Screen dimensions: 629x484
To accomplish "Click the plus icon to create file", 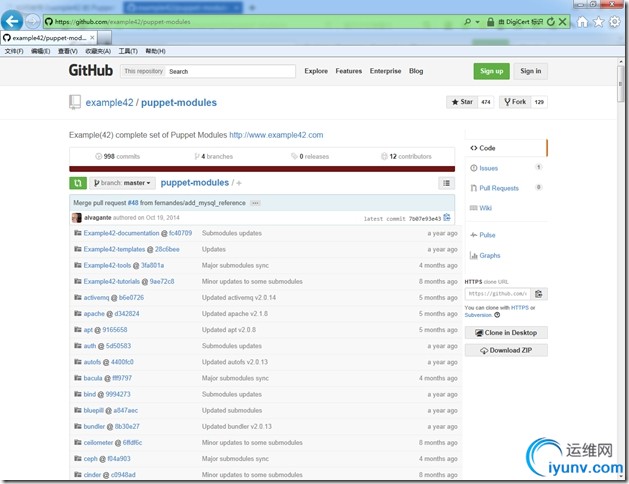I will tap(239, 183).
